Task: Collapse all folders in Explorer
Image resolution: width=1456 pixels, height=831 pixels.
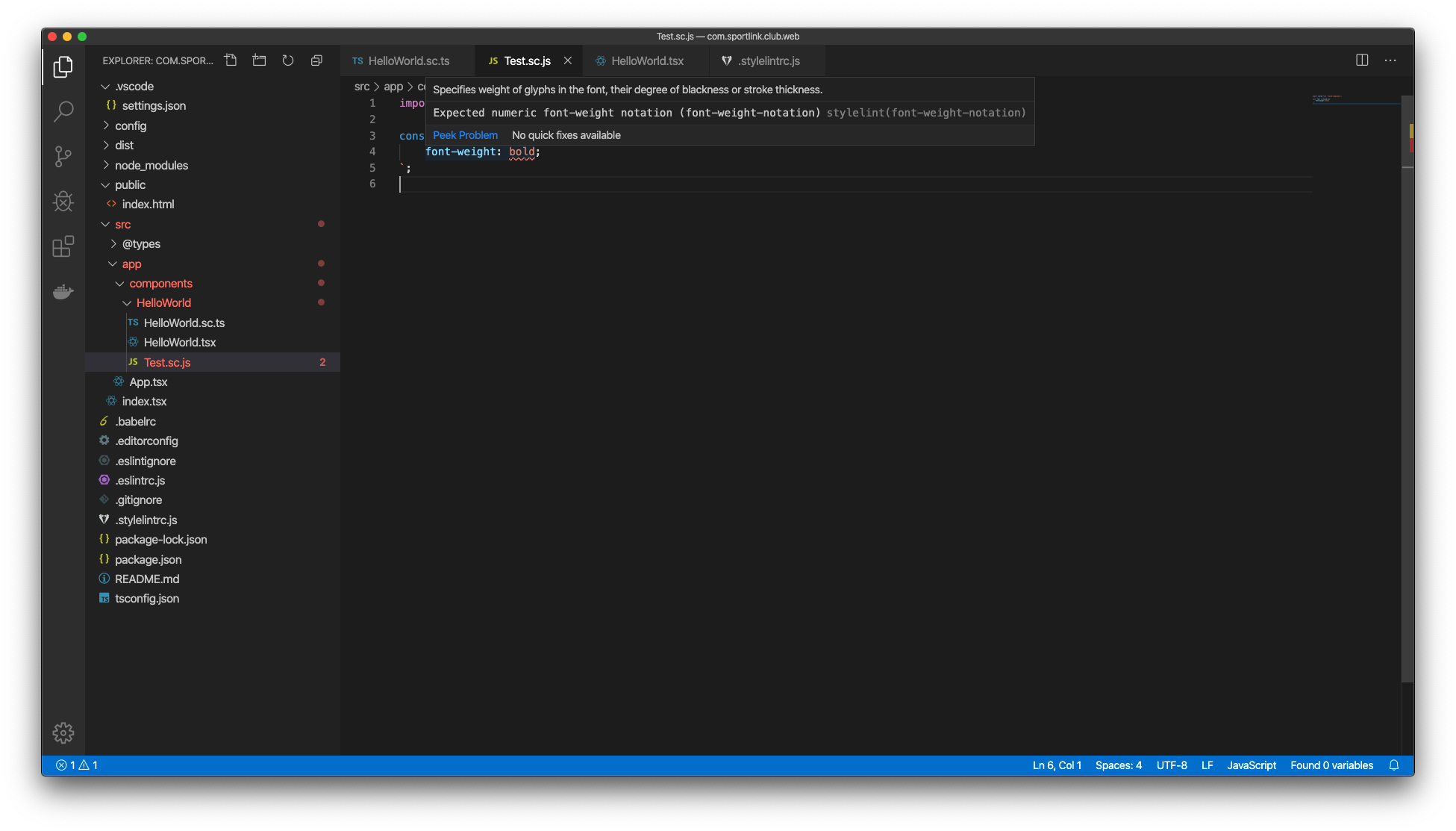Action: [316, 60]
